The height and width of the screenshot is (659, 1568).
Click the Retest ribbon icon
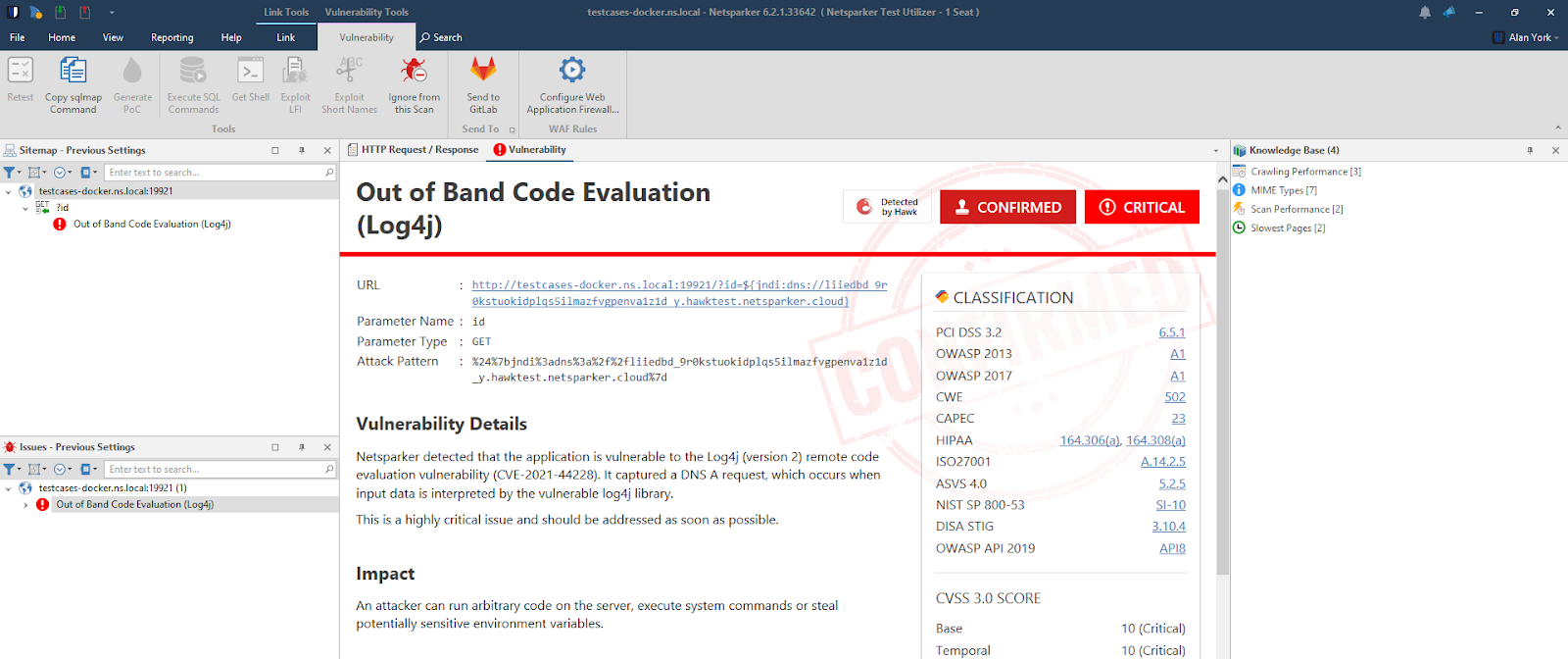pos(21,71)
